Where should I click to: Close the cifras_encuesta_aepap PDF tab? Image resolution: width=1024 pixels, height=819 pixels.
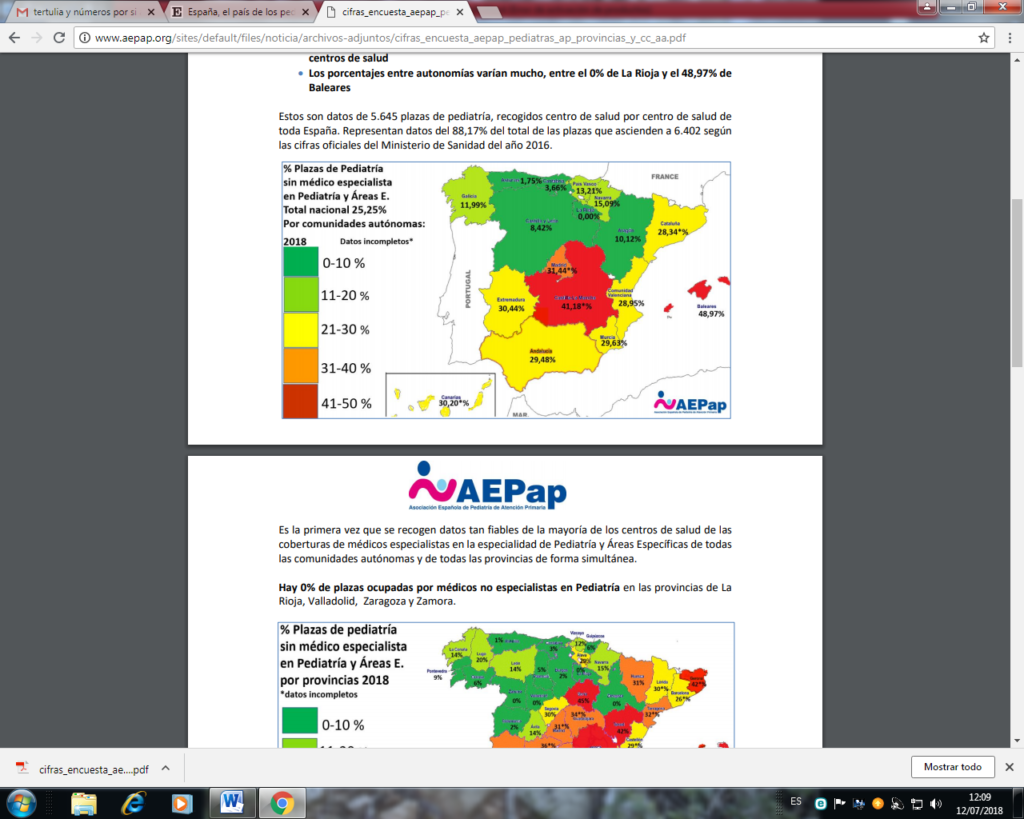point(460,12)
